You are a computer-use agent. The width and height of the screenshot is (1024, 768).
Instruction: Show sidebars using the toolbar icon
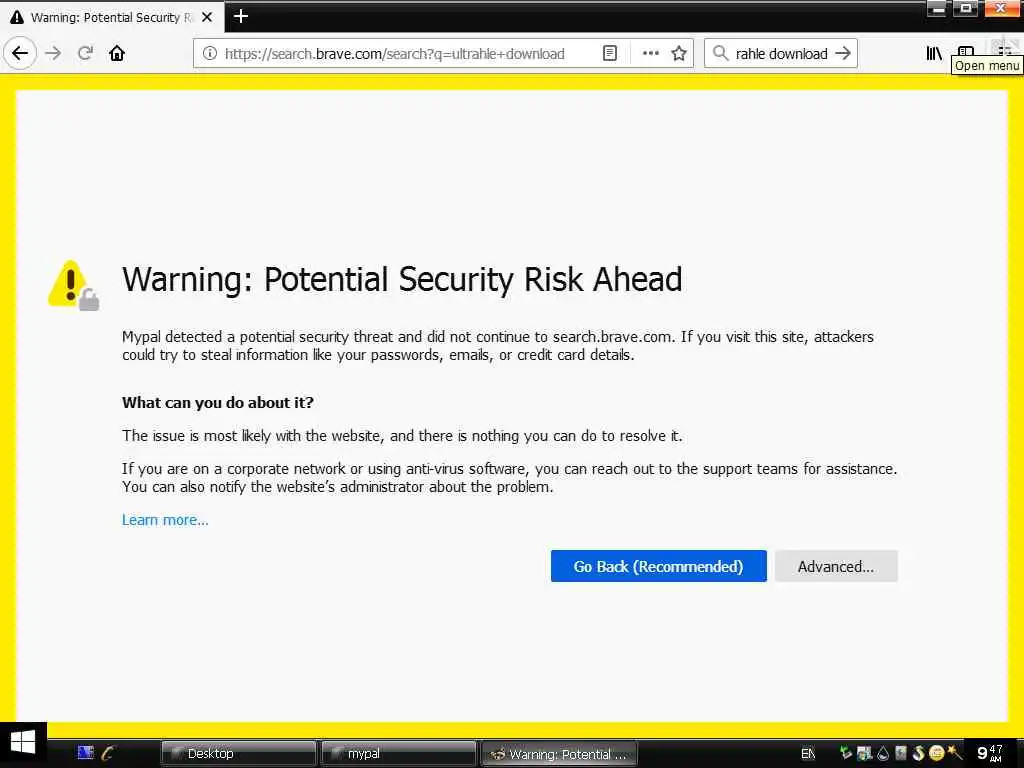point(966,51)
